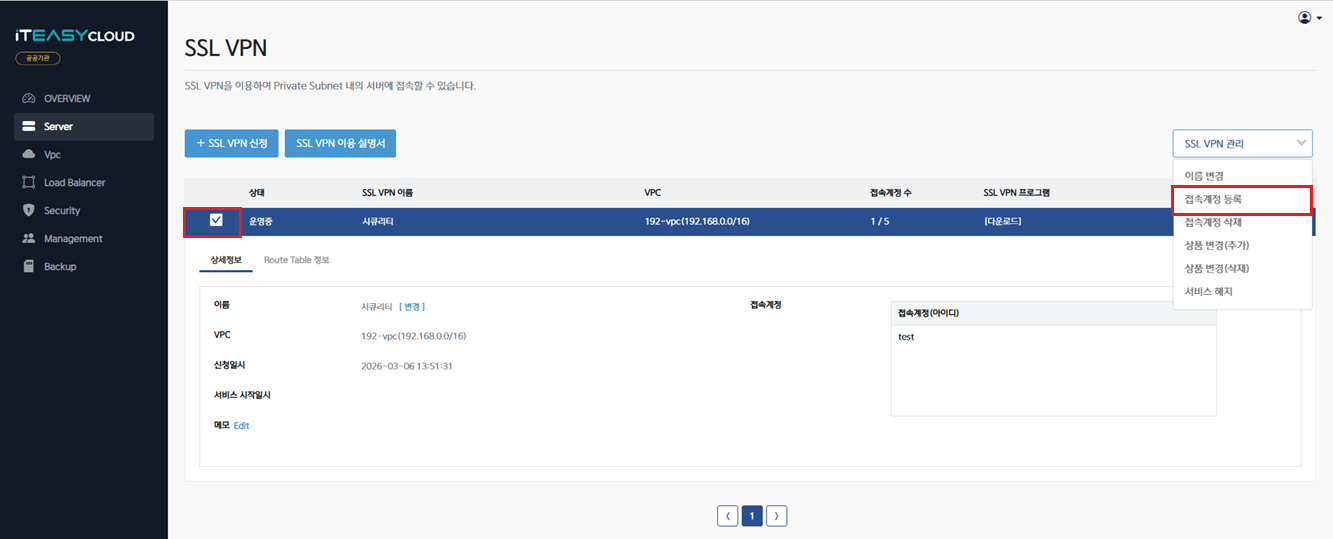Click the Load Balancer icon
Screen dimensions: 1333x539
tap(28, 183)
